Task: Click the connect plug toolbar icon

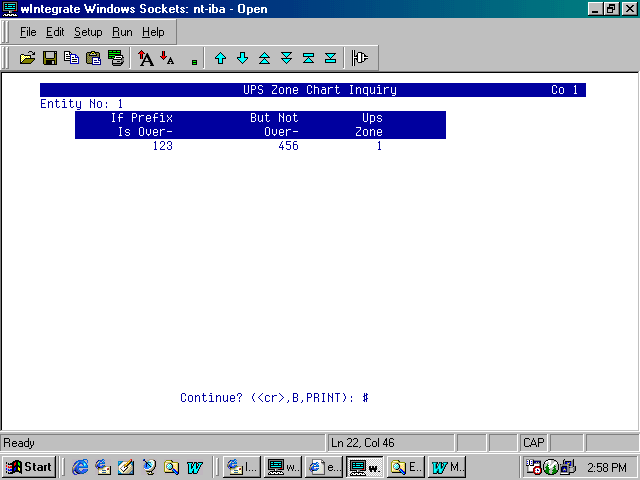Action: click(x=360, y=58)
